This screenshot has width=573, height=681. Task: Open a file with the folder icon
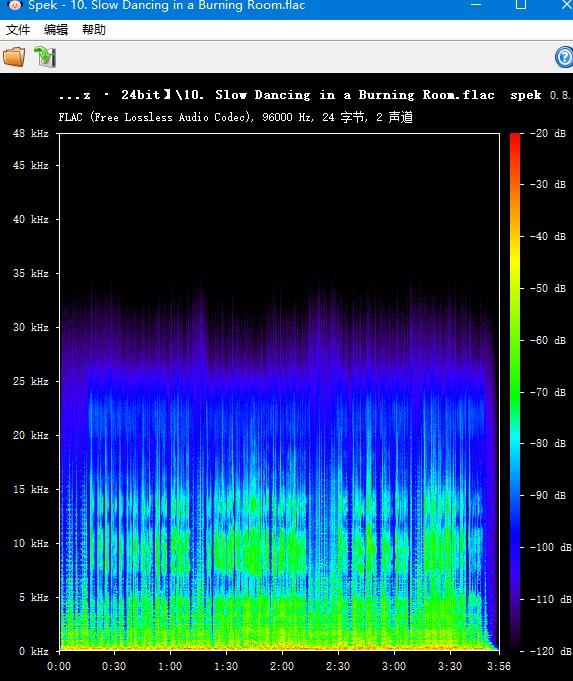click(x=14, y=57)
